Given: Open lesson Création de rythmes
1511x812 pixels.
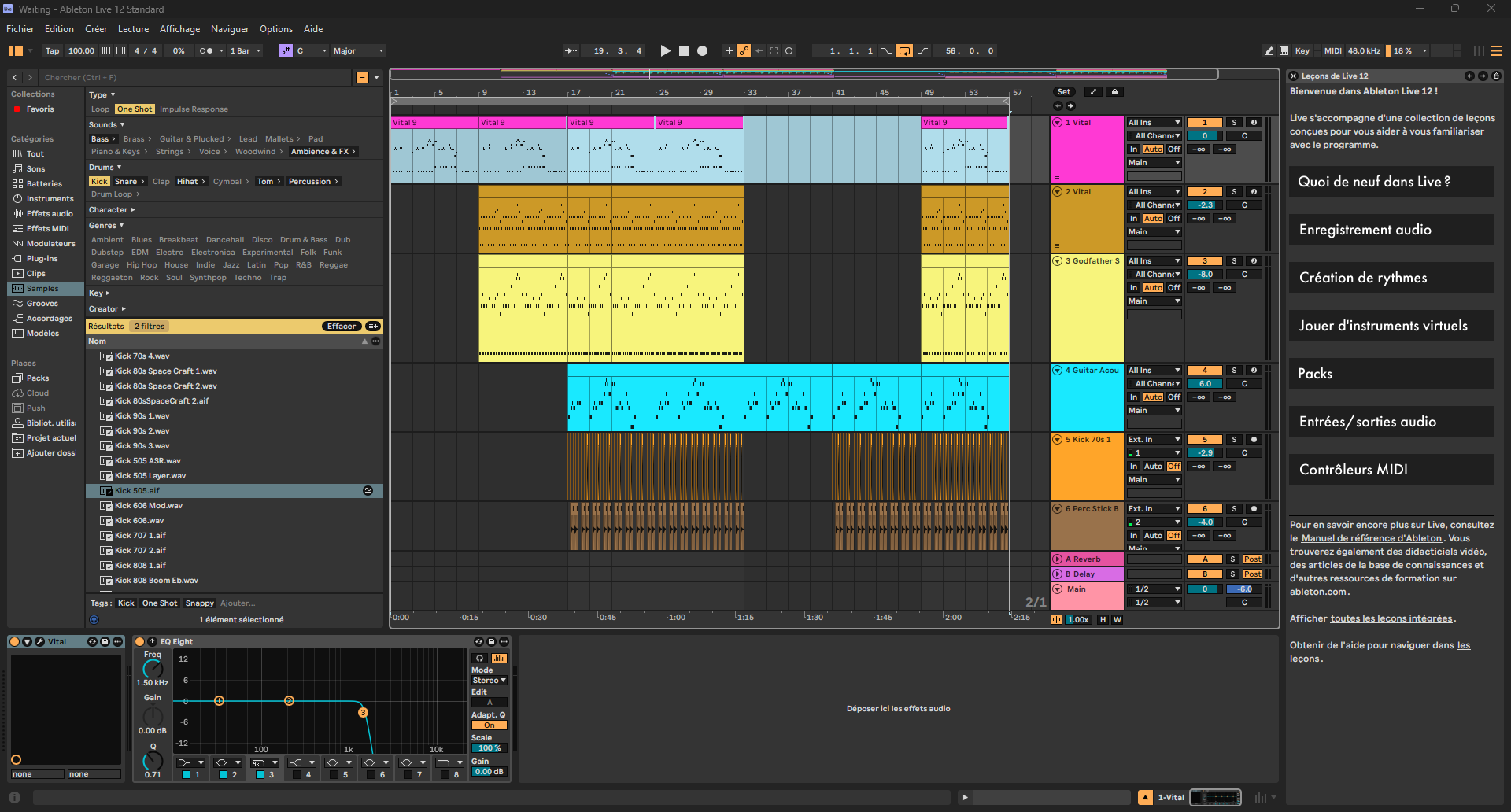Looking at the screenshot, I should [1391, 278].
